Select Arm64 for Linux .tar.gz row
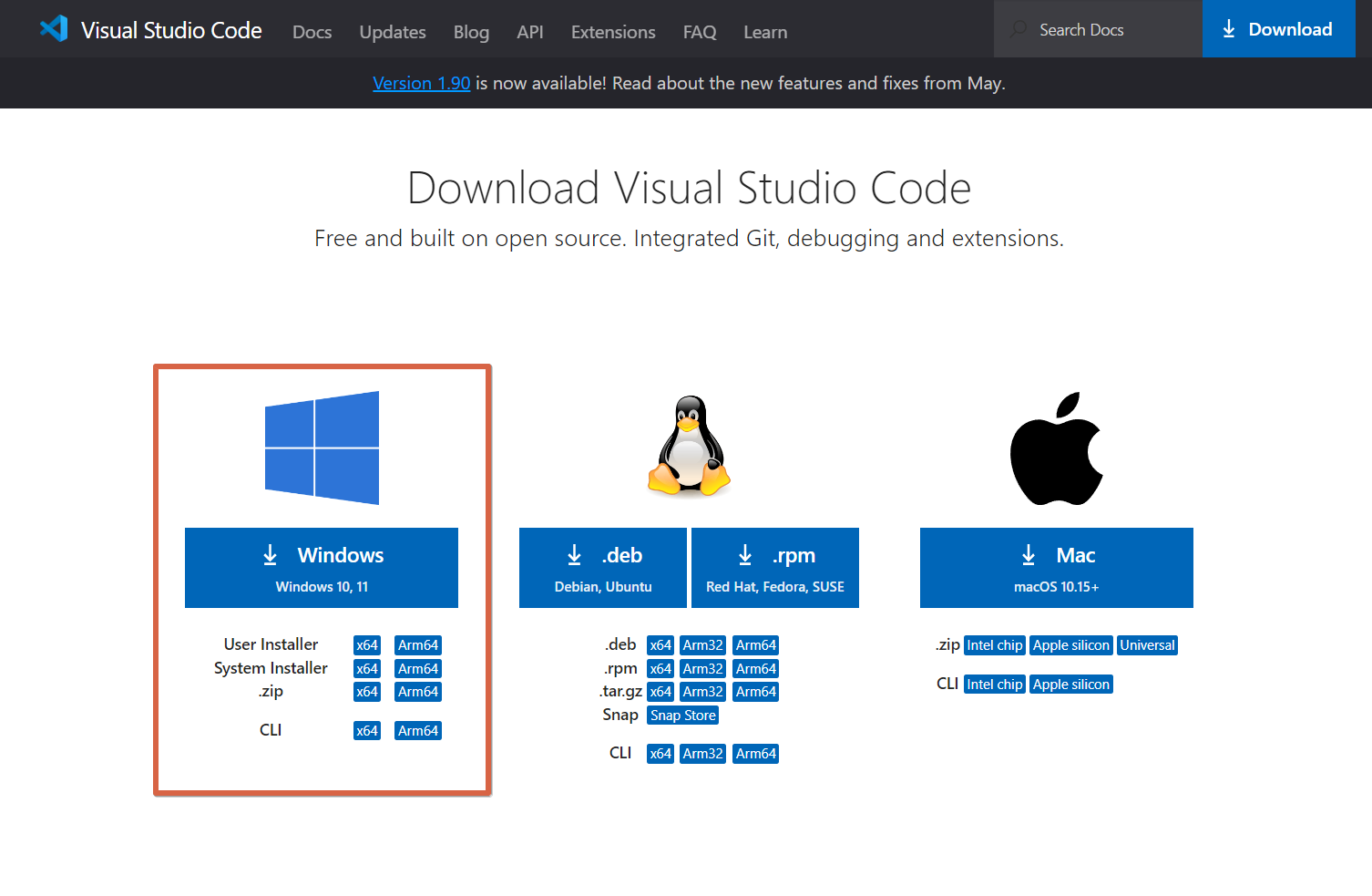 pos(756,692)
